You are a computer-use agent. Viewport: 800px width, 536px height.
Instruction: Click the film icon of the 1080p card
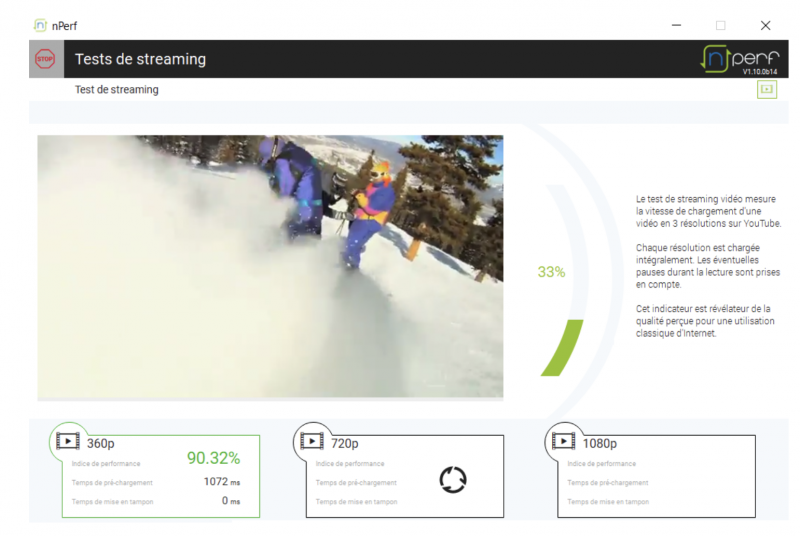pyautogui.click(x=564, y=441)
